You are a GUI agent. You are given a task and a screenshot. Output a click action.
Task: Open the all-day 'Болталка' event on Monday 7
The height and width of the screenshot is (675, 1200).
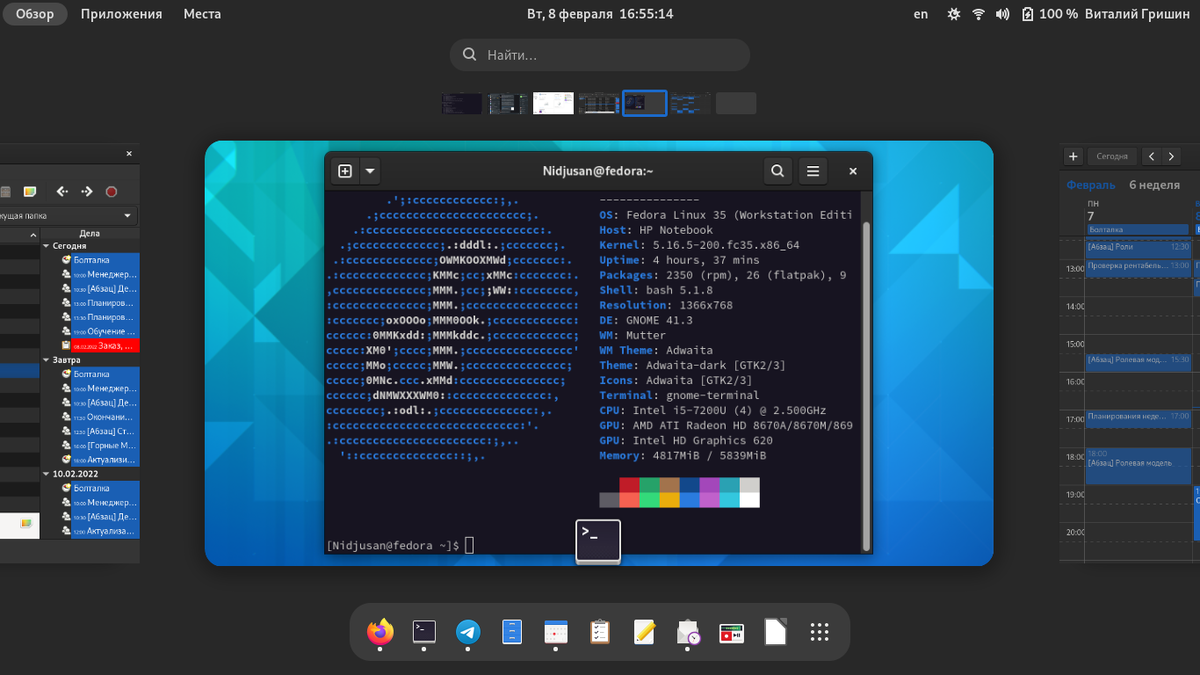click(1138, 230)
